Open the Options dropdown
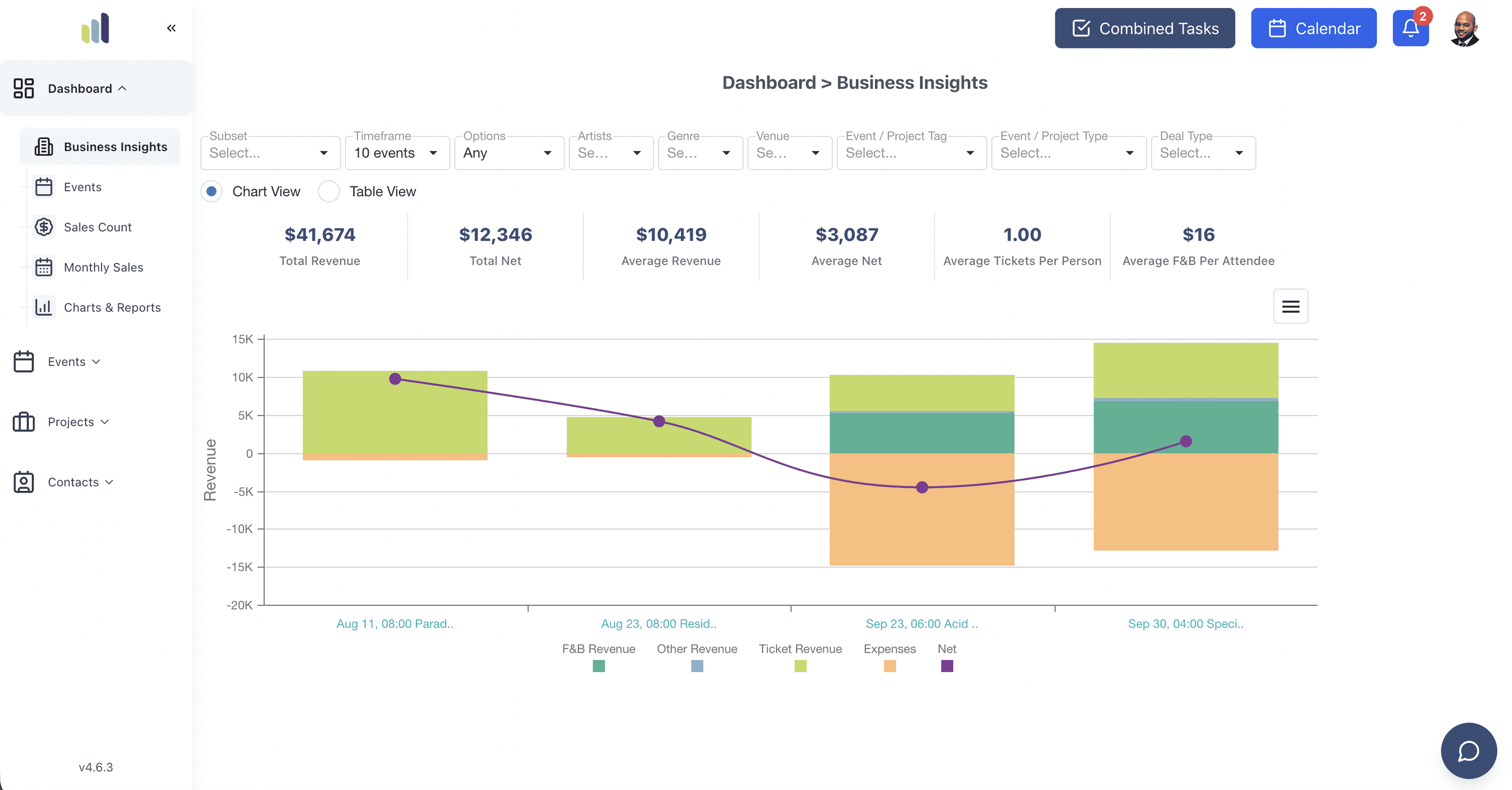Viewport: 1512px width, 790px height. (509, 153)
